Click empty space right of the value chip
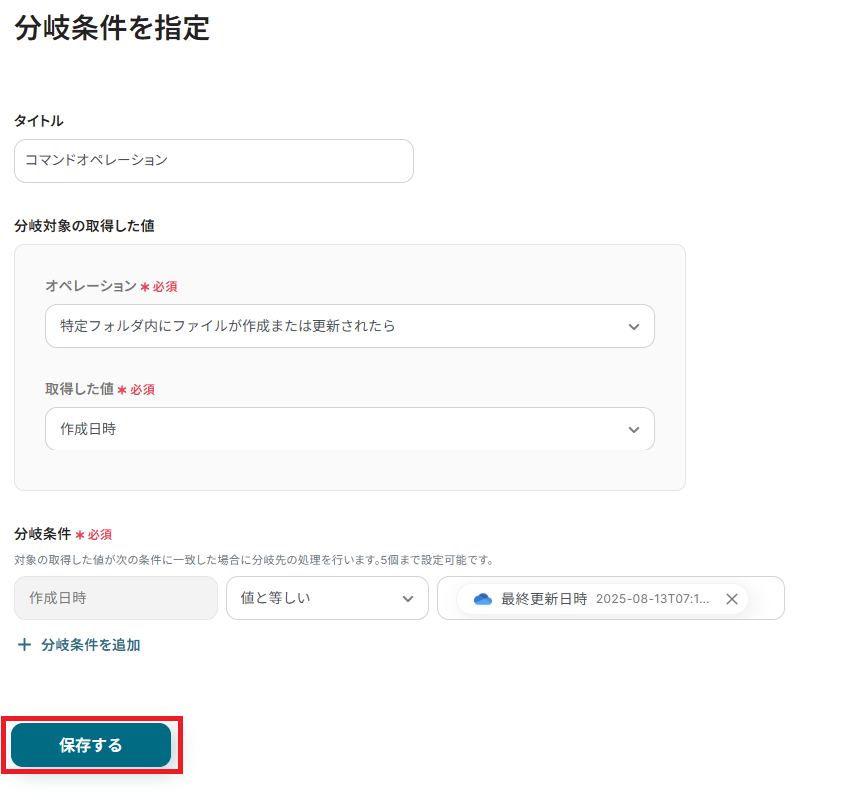This screenshot has width=847, height=793. pyautogui.click(x=766, y=599)
